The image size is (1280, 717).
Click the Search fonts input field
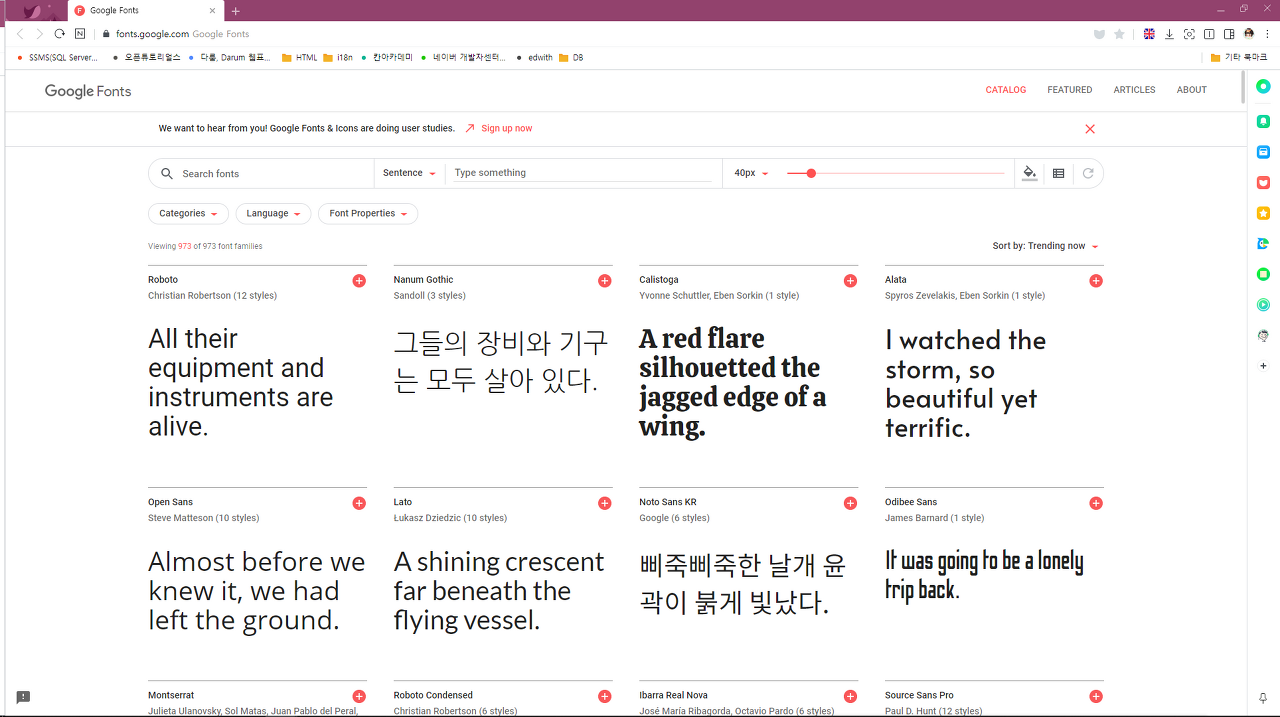[x=275, y=174]
